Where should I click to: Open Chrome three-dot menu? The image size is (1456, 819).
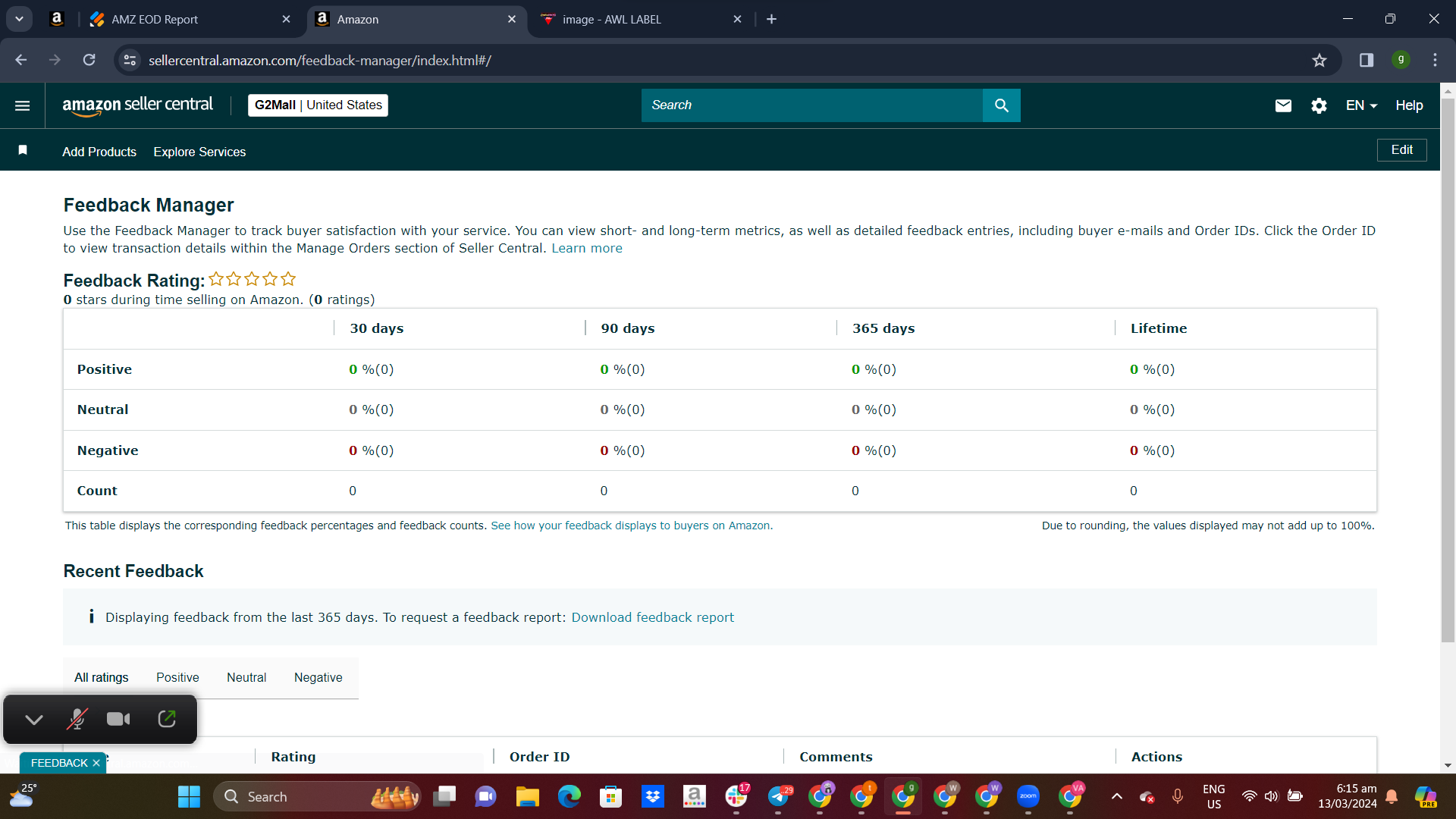[x=1435, y=60]
